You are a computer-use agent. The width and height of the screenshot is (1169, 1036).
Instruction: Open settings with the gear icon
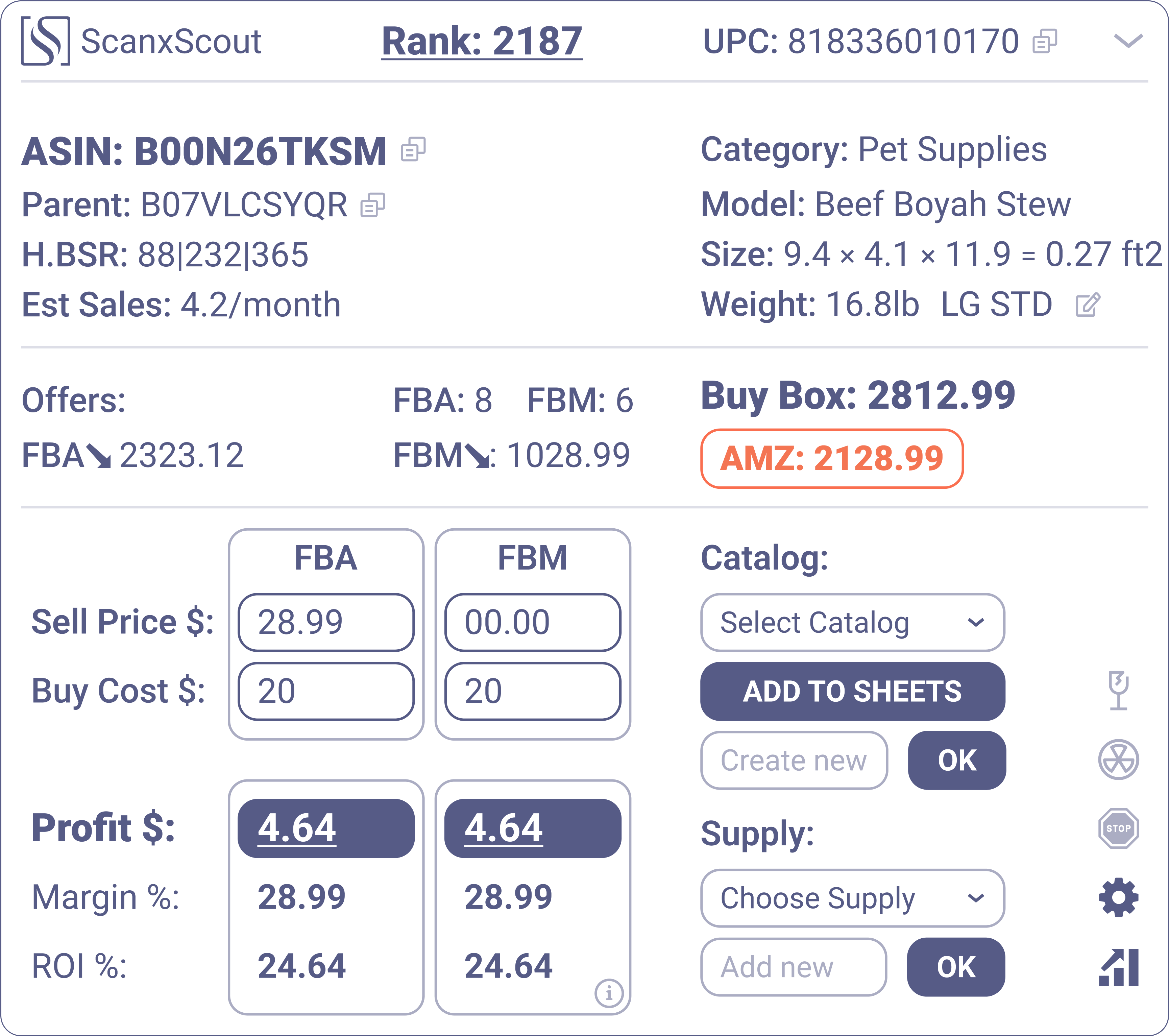click(1118, 897)
